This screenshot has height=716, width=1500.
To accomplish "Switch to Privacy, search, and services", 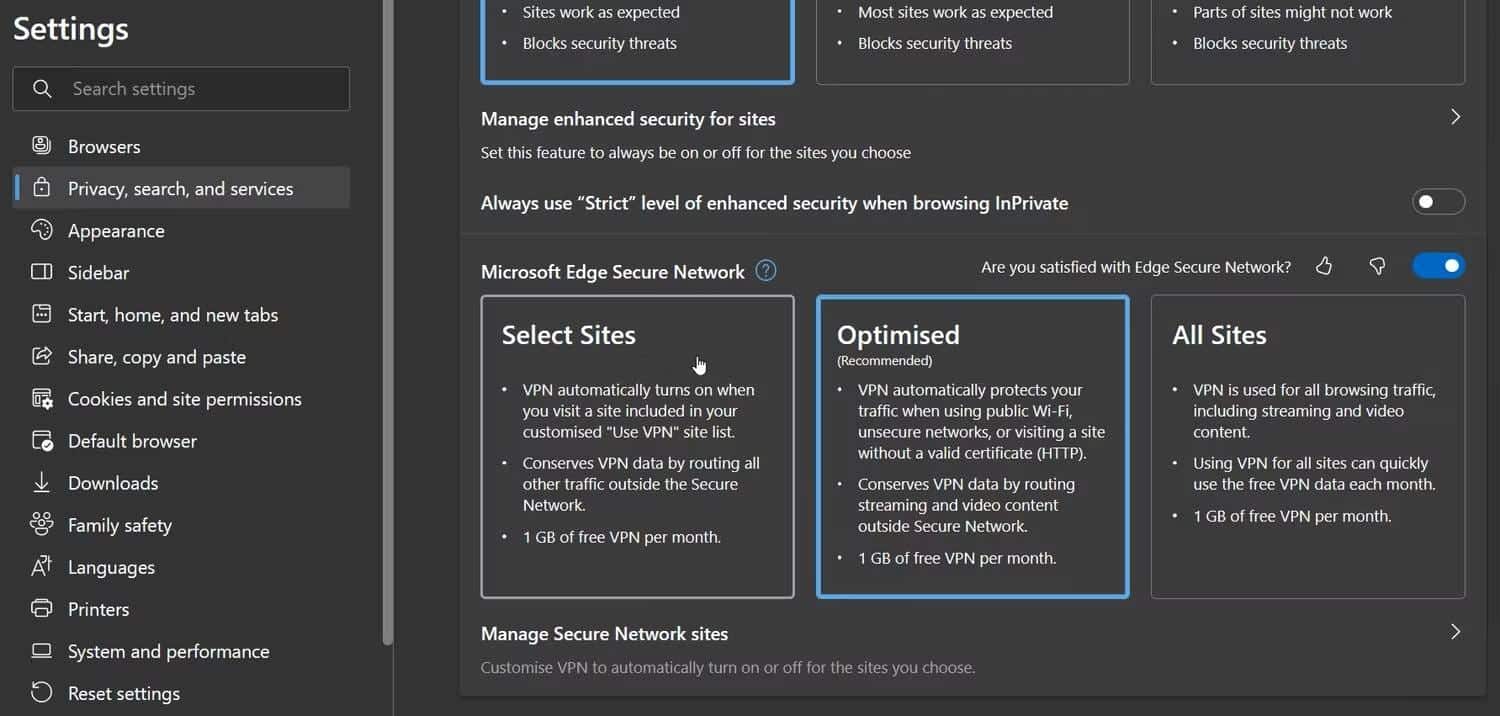I will click(180, 188).
